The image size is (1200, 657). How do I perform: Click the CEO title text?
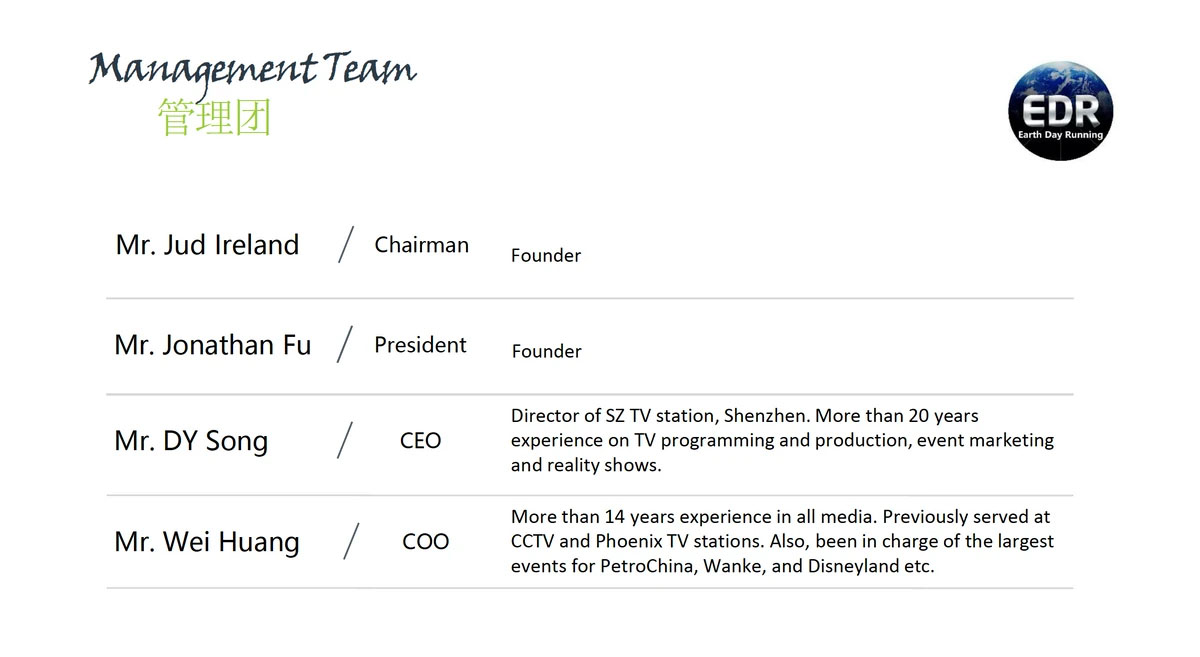420,441
